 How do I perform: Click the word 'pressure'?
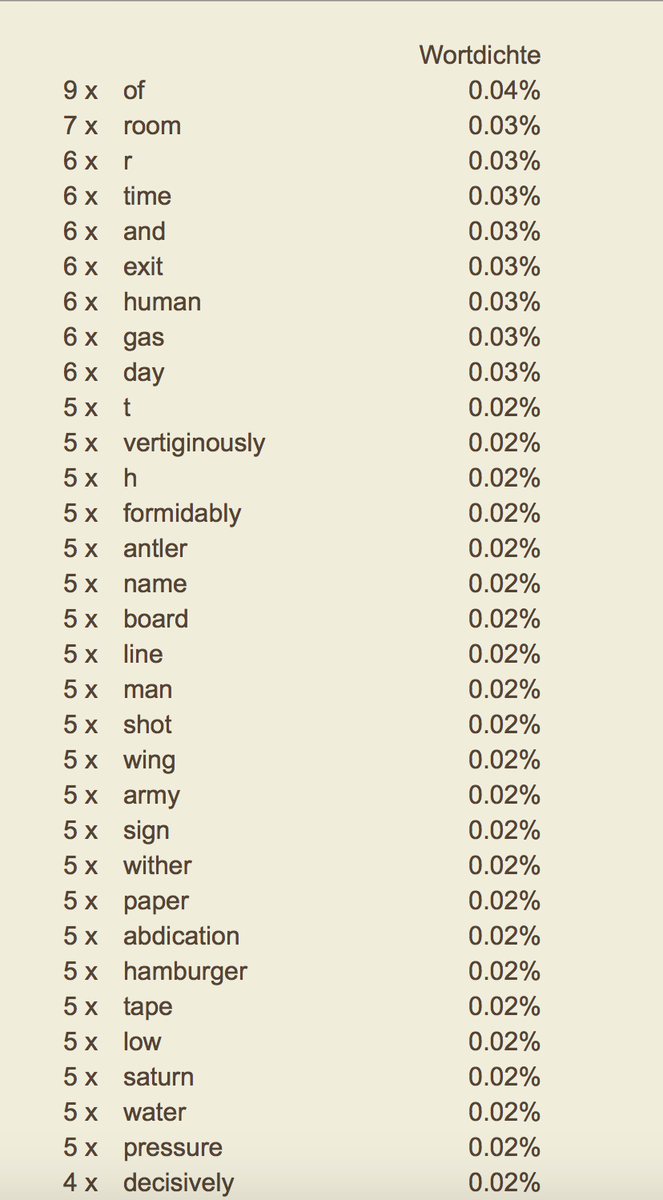(x=173, y=1148)
